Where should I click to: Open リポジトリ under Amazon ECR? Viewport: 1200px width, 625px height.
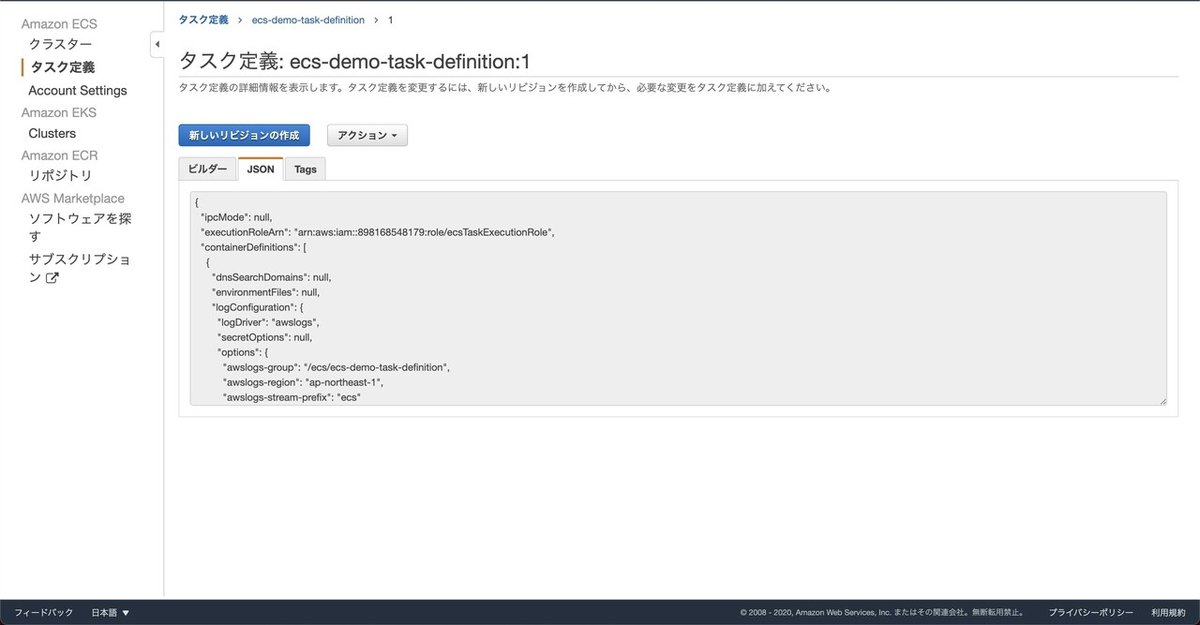point(60,176)
